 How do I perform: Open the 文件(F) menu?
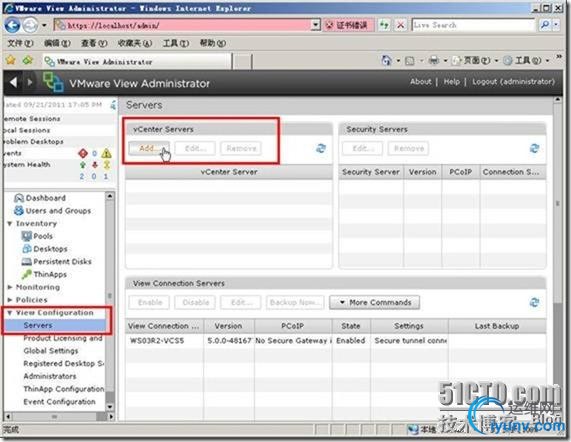click(20, 43)
